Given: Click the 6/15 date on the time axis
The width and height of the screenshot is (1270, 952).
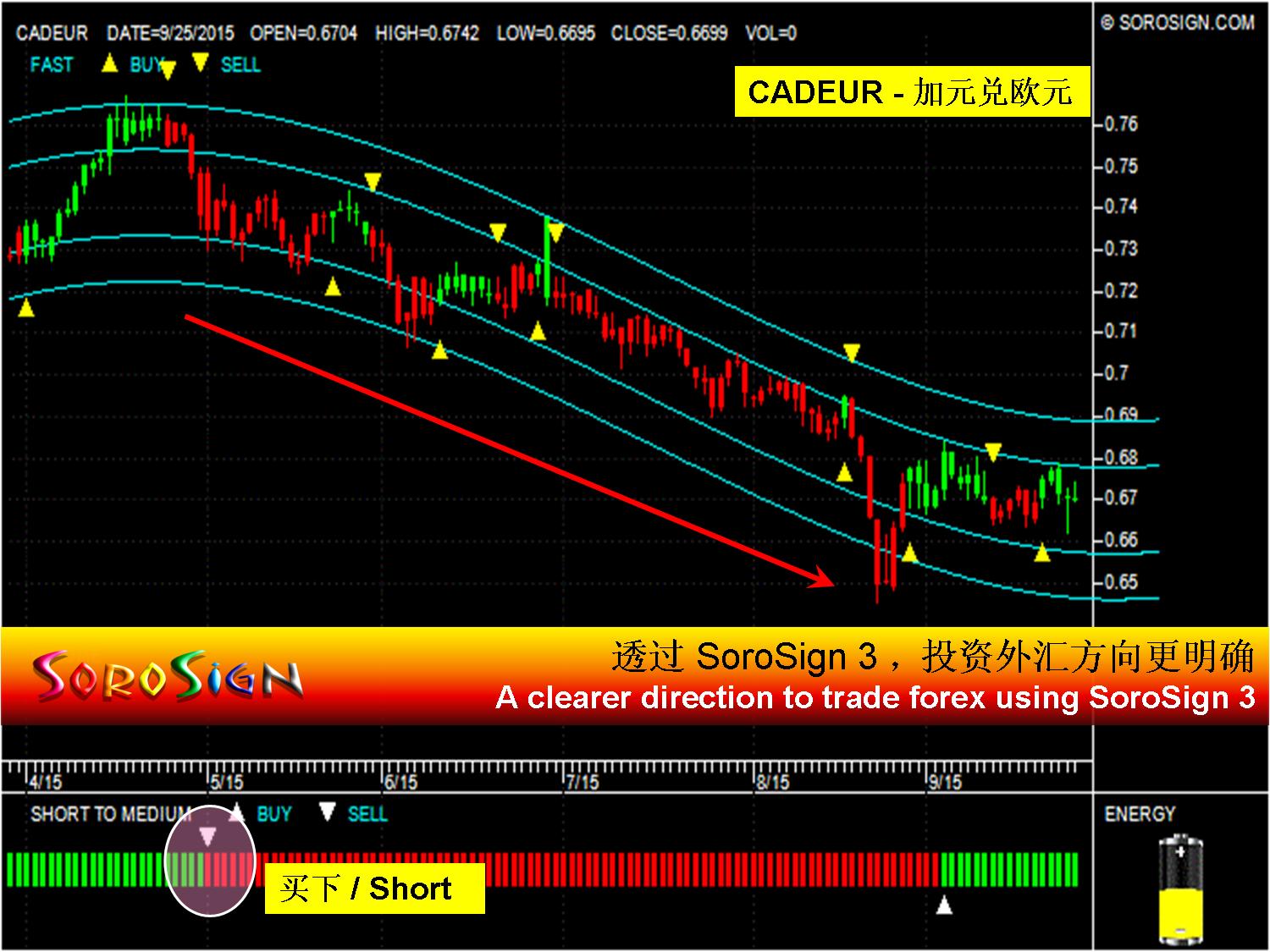Looking at the screenshot, I should coord(400,781).
